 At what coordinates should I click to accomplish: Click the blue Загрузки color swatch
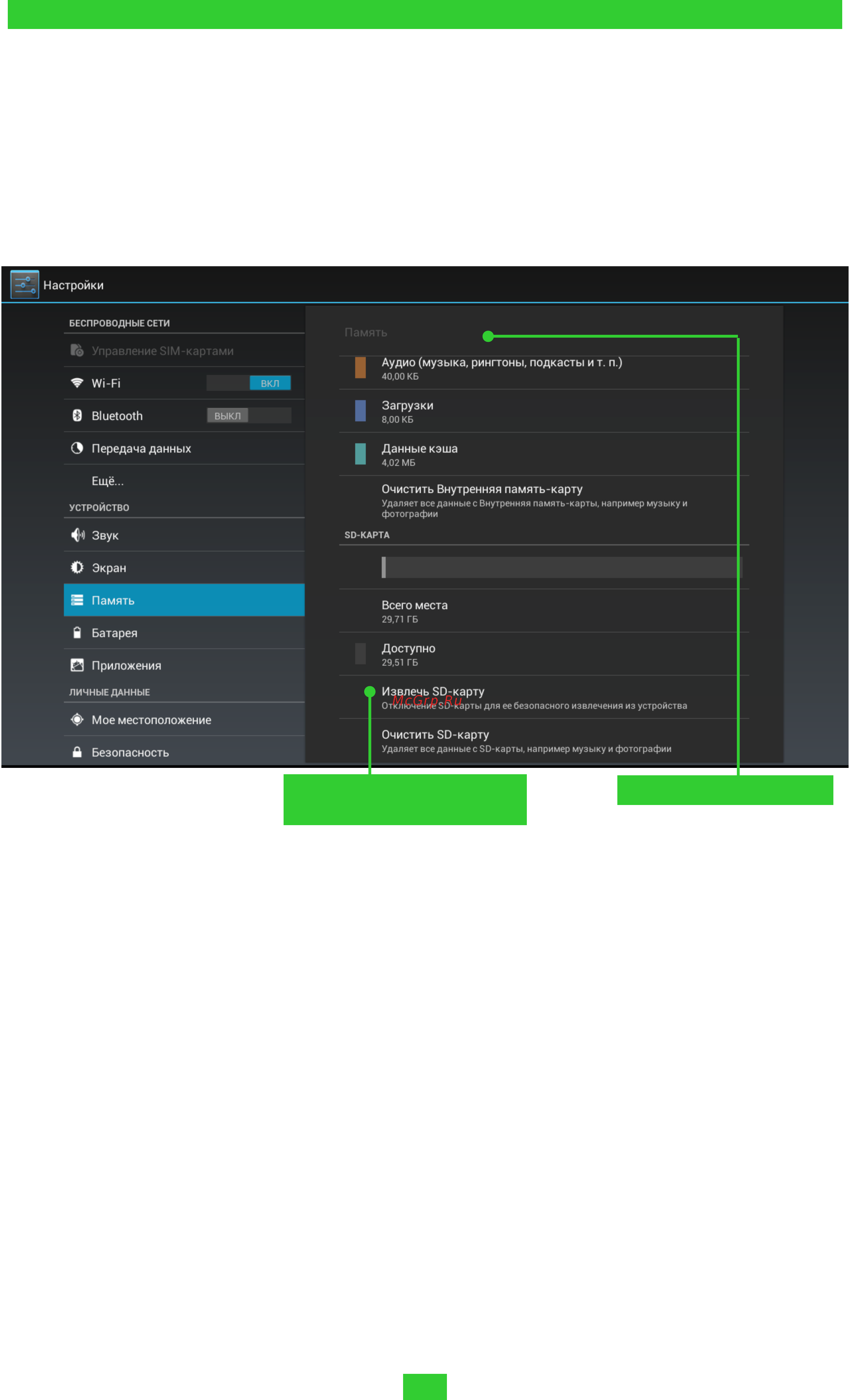tap(360, 411)
